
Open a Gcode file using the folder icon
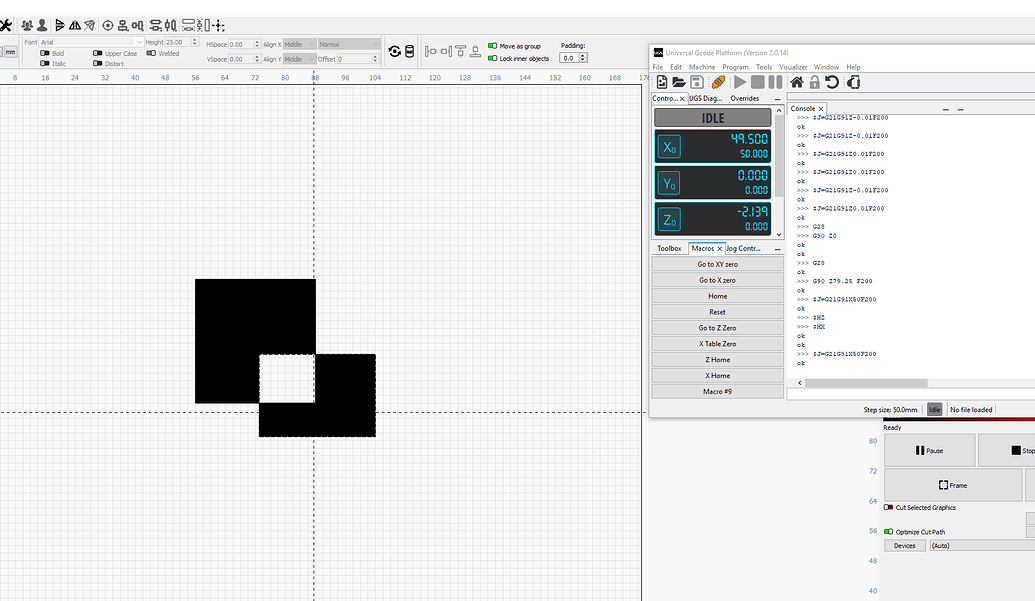pyautogui.click(x=680, y=83)
